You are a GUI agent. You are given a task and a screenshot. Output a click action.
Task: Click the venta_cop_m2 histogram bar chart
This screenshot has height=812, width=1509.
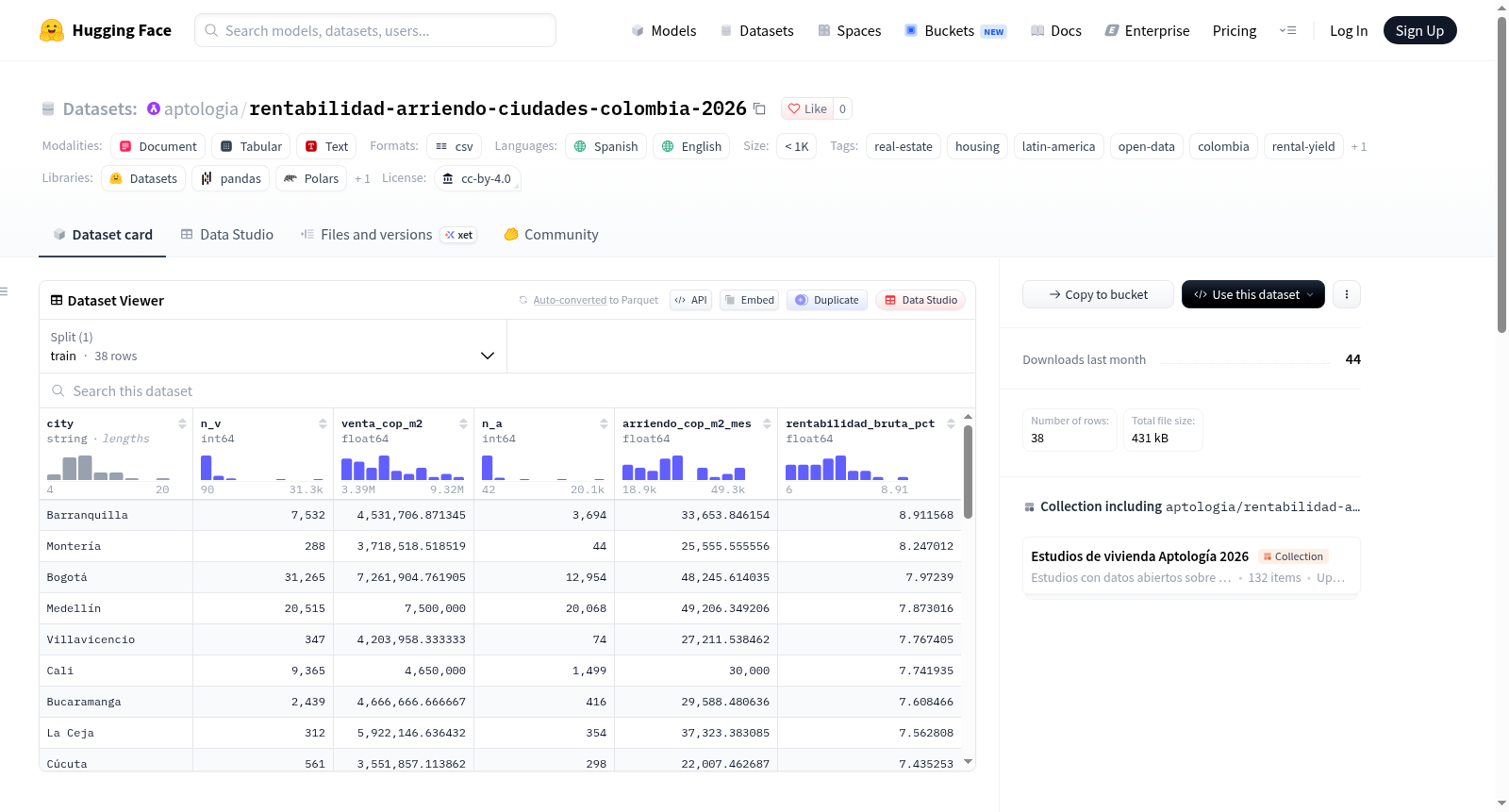point(403,468)
